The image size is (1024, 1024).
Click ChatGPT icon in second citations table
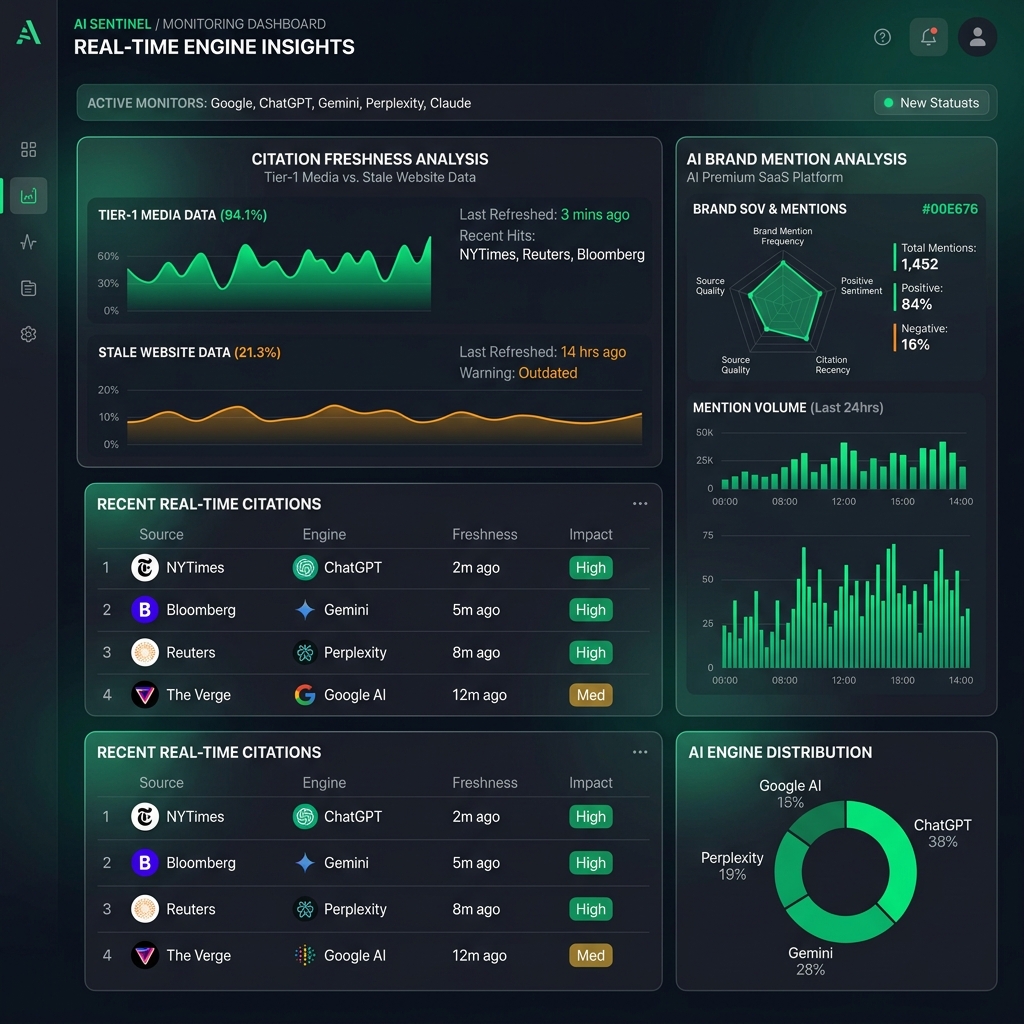pyautogui.click(x=305, y=816)
